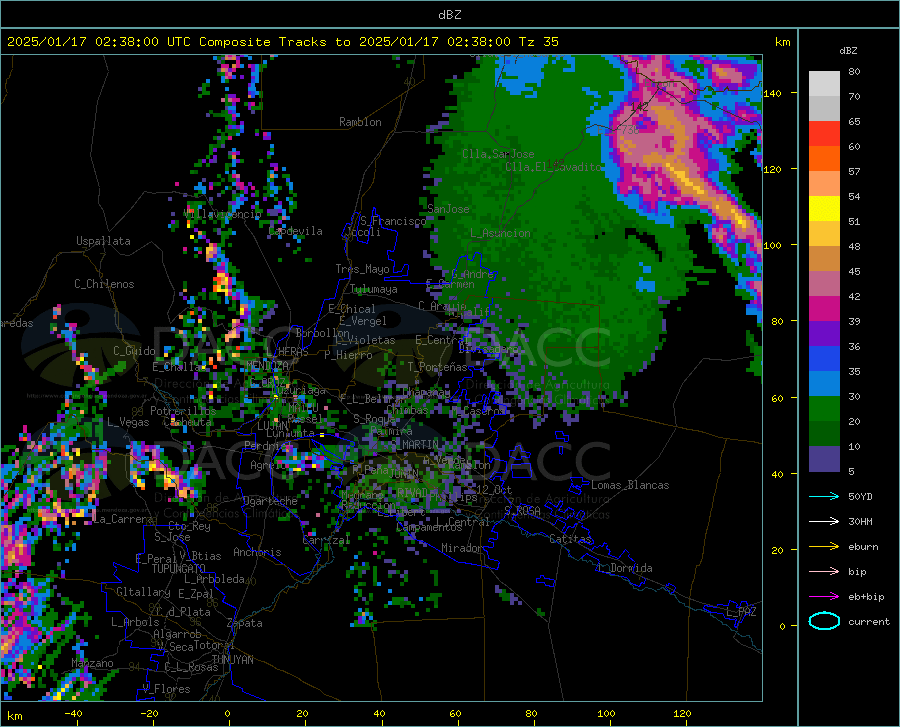Click the 'Tz 35' value in the header
This screenshot has height=727, width=900.
(538, 42)
